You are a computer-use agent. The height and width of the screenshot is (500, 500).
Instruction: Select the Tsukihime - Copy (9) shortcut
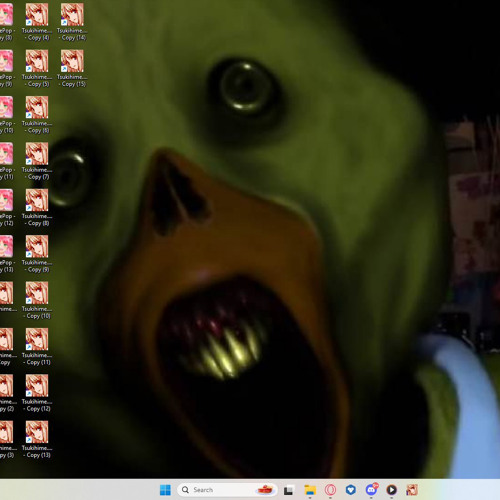click(x=37, y=254)
